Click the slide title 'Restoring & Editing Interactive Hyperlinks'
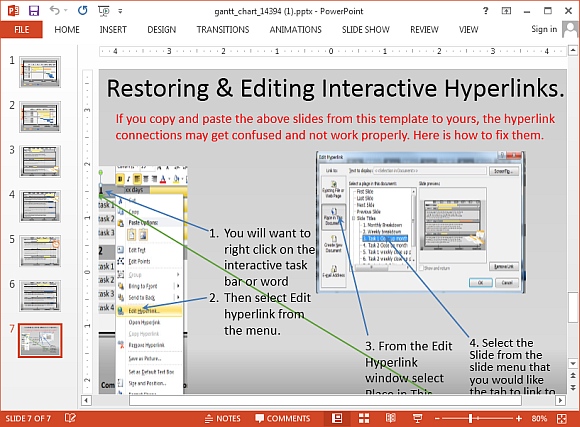580x427 pixels. [x=335, y=88]
